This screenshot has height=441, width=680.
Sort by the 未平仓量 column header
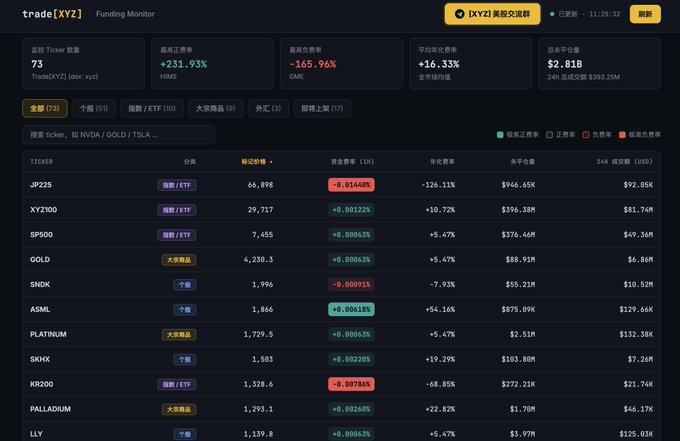[523, 162]
